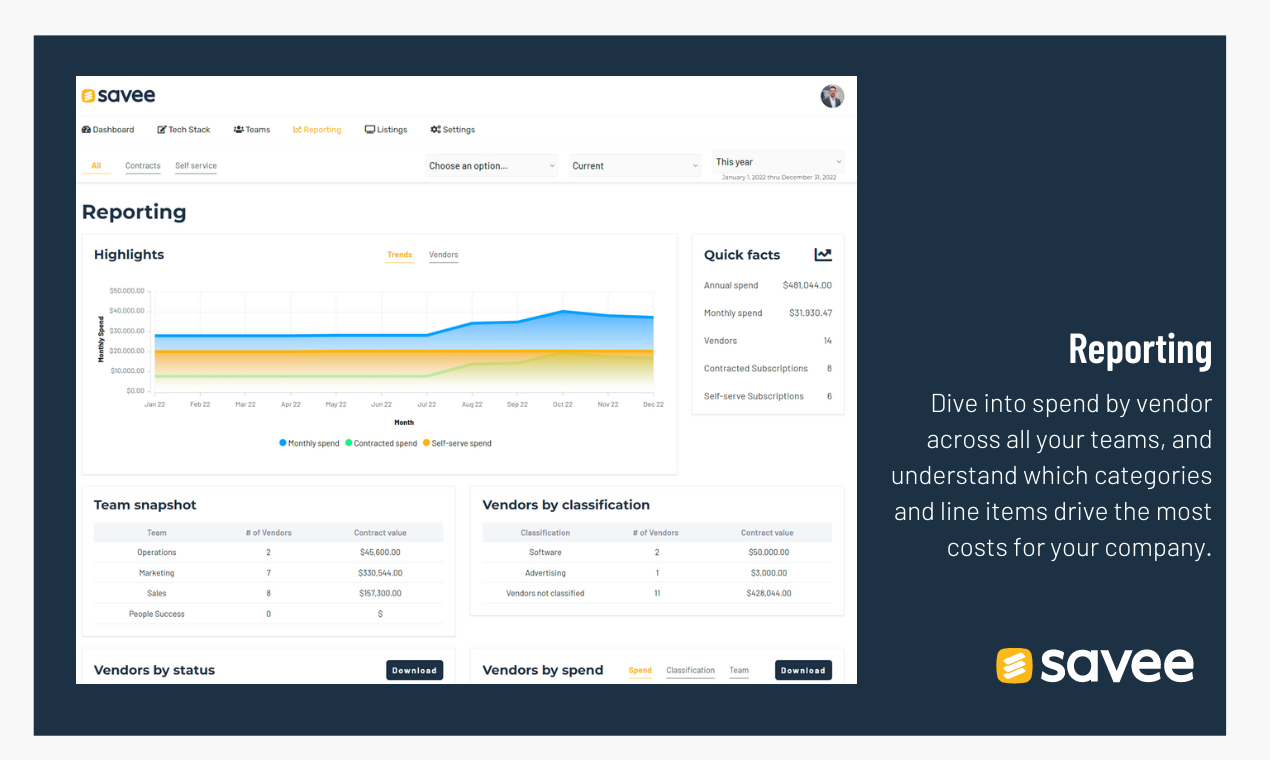This screenshot has width=1270, height=760.
Task: Open the user profile avatar
Action: pyautogui.click(x=832, y=96)
